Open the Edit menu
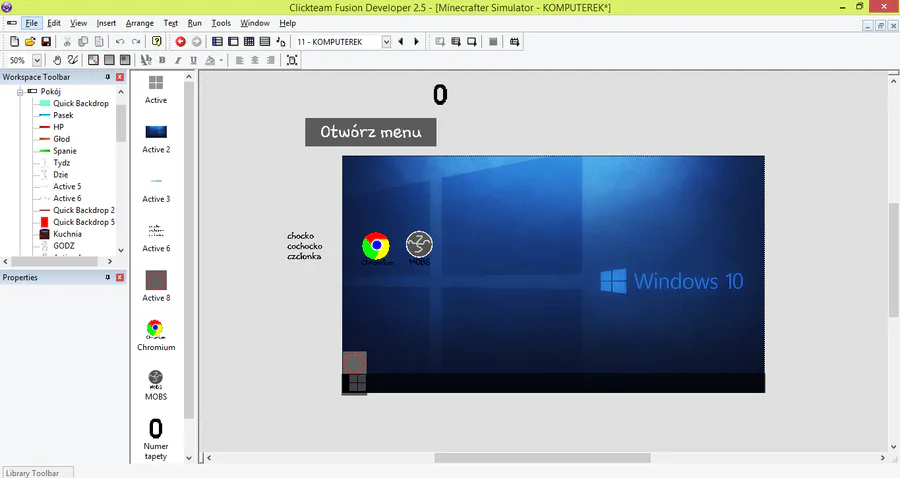 pyautogui.click(x=54, y=23)
